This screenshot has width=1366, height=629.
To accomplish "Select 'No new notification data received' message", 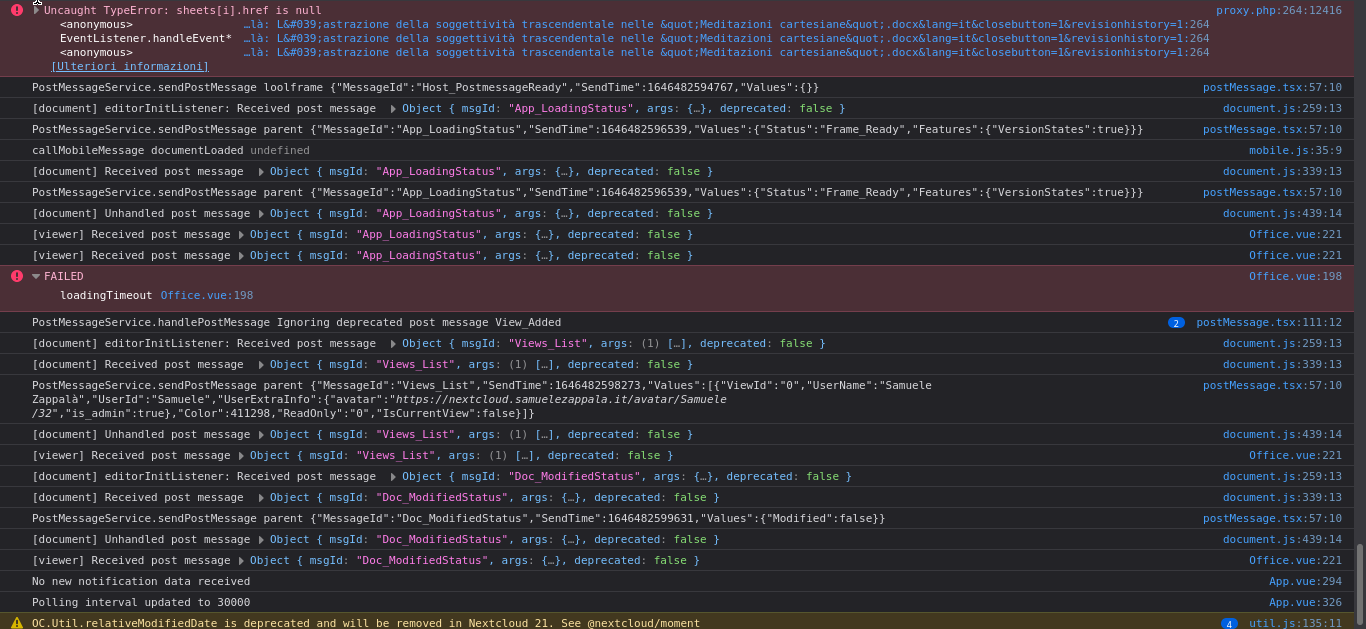I will click(141, 581).
